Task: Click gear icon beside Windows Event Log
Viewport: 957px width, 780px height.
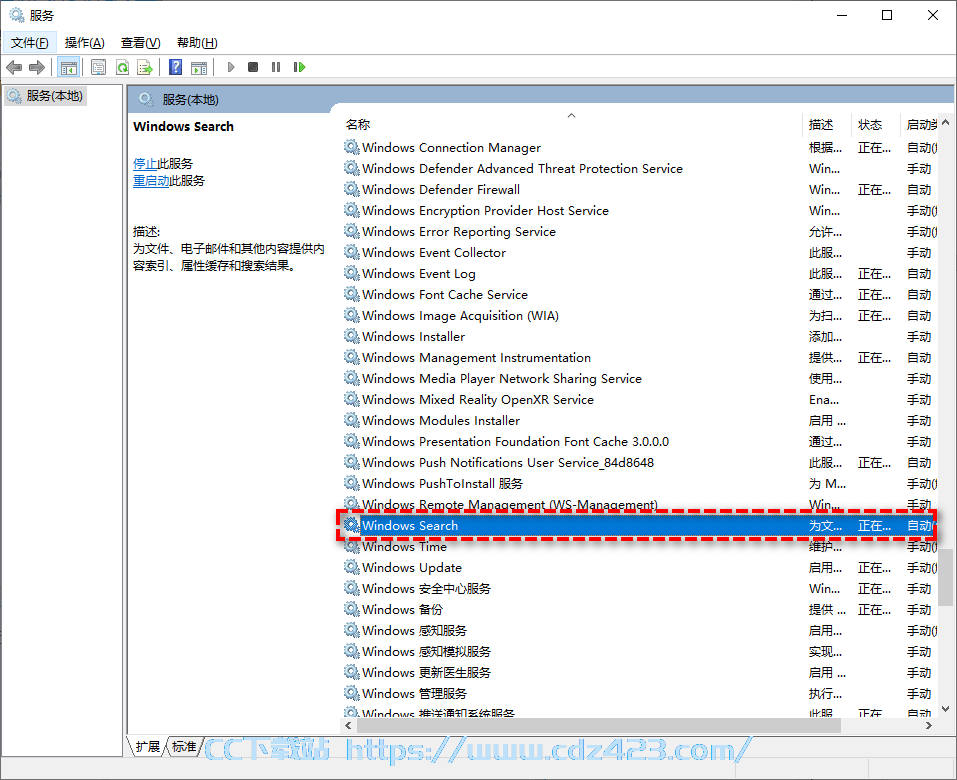Action: [352, 273]
